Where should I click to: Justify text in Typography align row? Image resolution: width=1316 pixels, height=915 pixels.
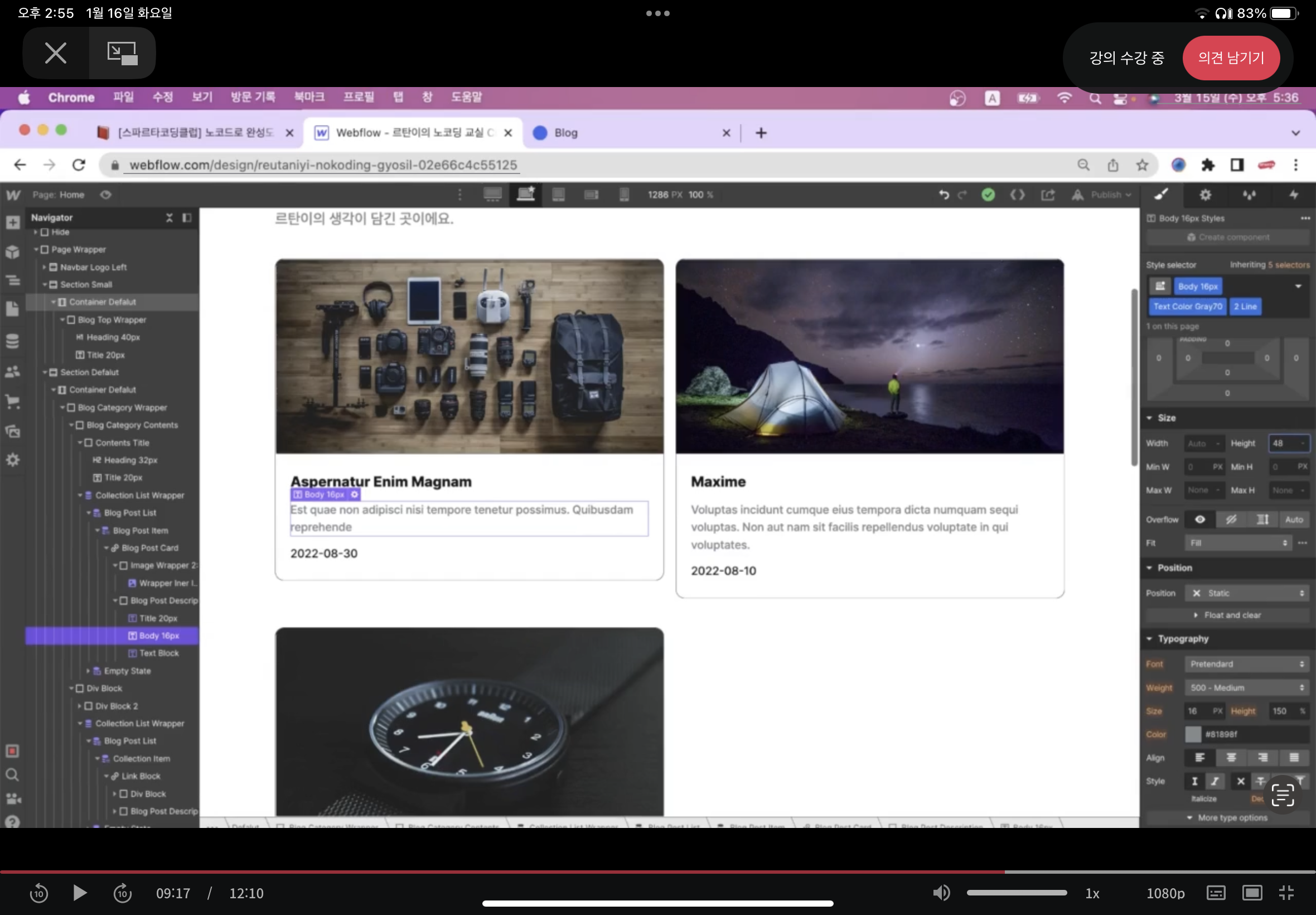point(1294,758)
